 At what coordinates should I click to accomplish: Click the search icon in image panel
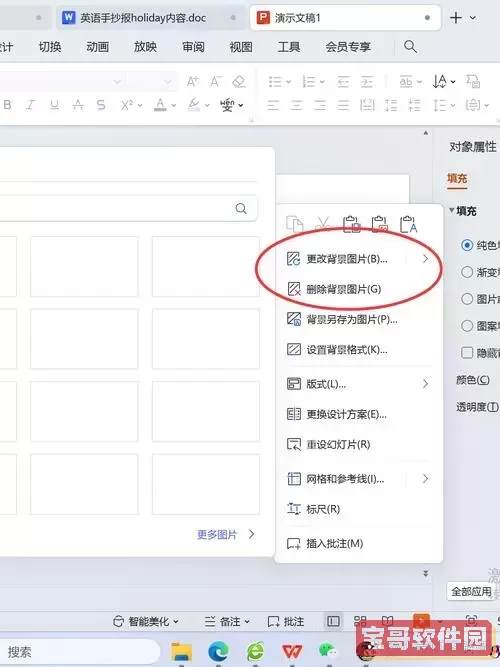(241, 208)
